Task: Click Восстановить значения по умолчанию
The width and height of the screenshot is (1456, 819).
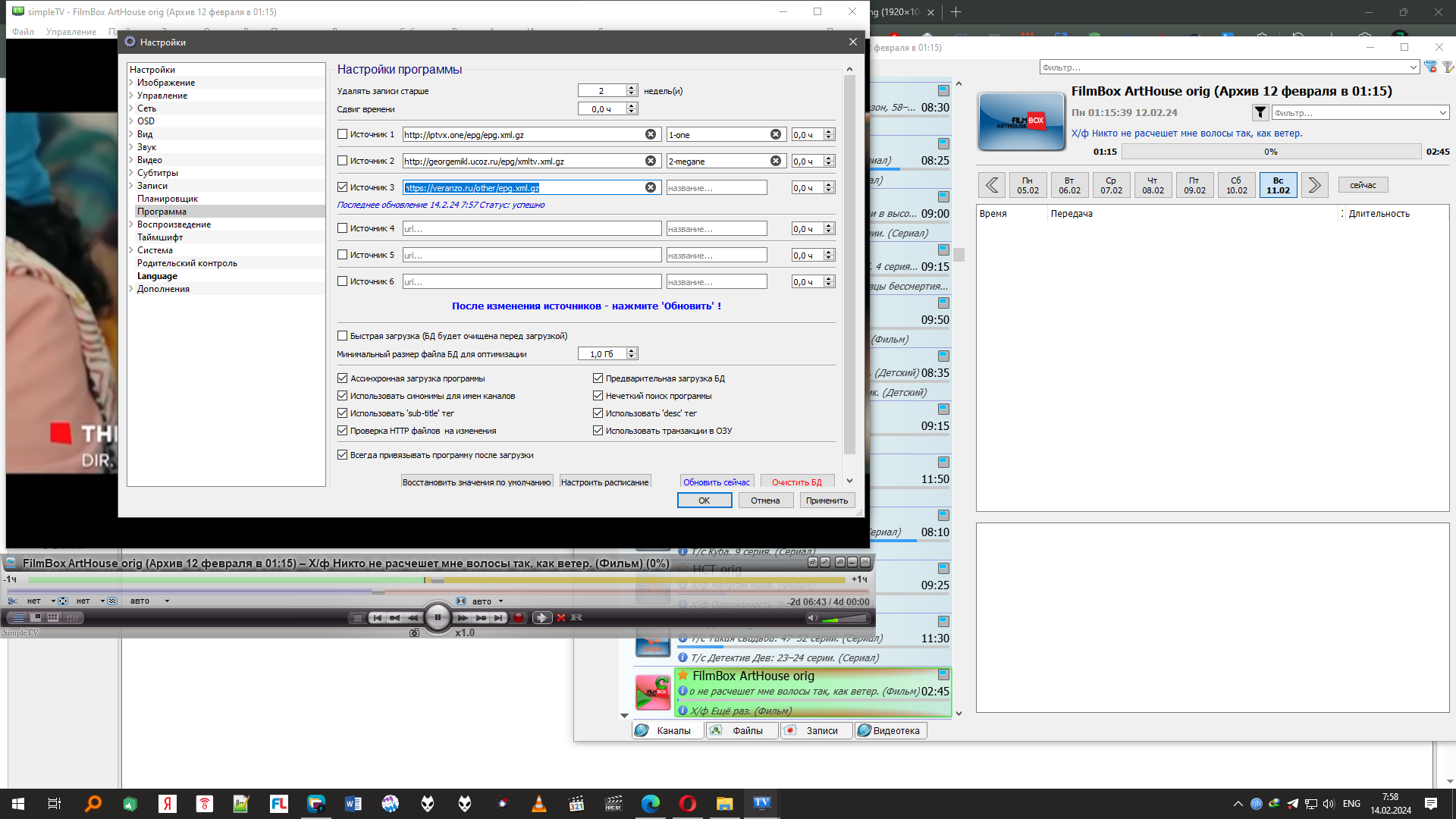Action: coord(476,482)
